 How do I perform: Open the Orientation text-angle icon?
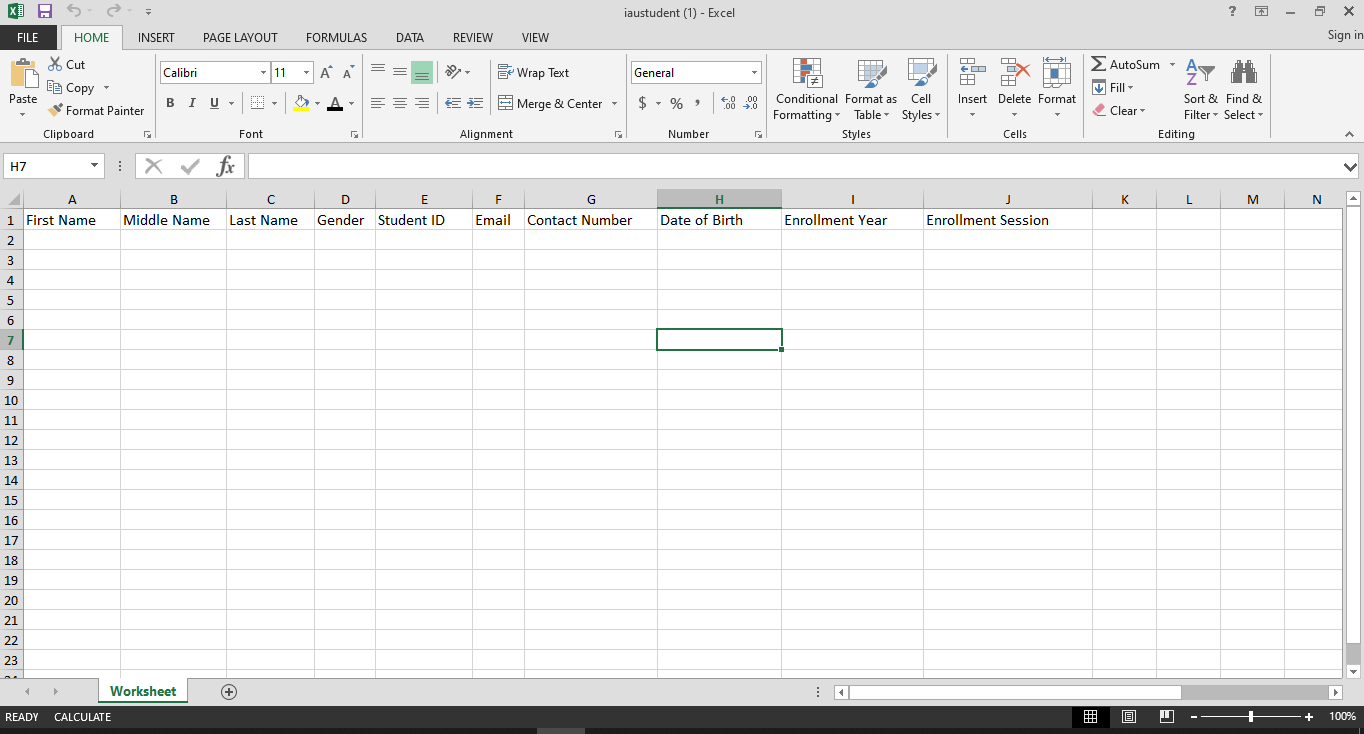[453, 72]
